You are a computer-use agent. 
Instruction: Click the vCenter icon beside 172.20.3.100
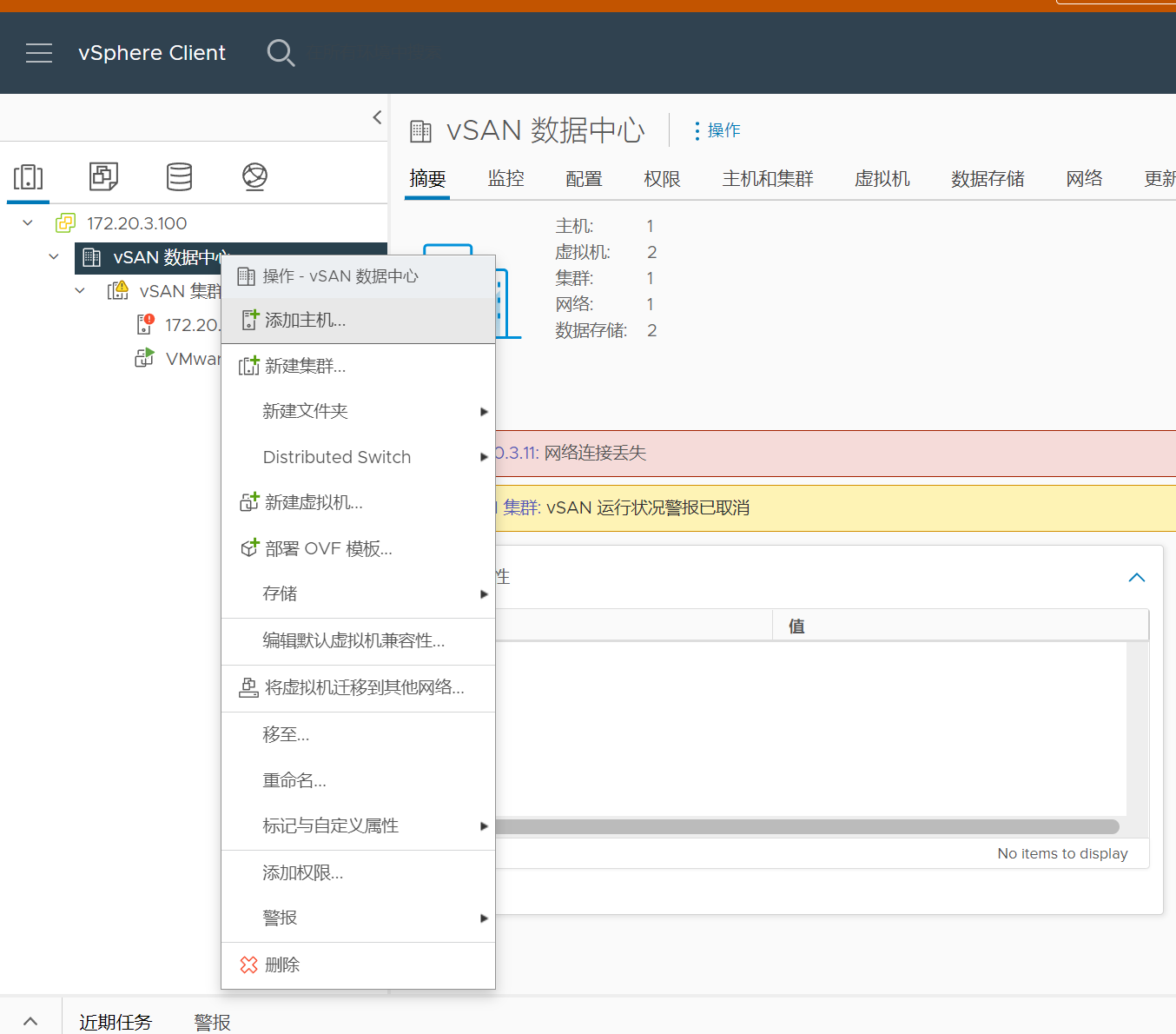tap(65, 223)
